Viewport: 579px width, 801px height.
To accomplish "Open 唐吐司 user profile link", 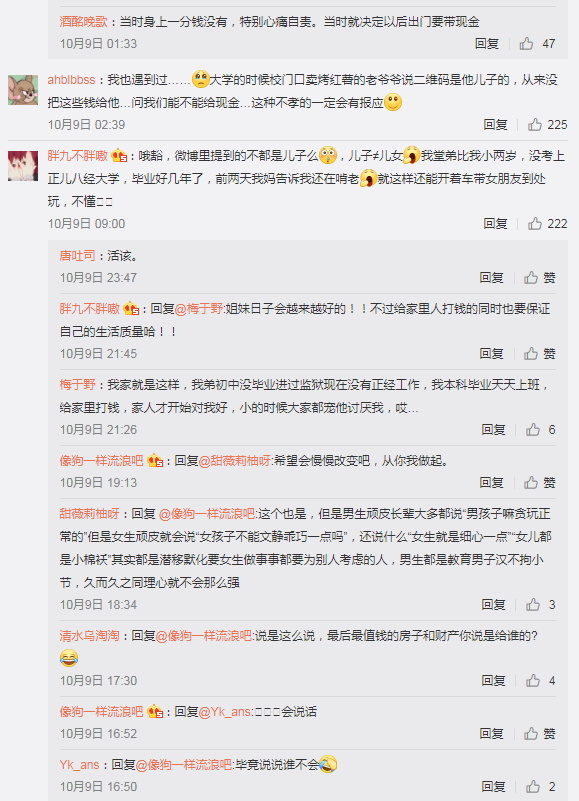I will [x=77, y=255].
